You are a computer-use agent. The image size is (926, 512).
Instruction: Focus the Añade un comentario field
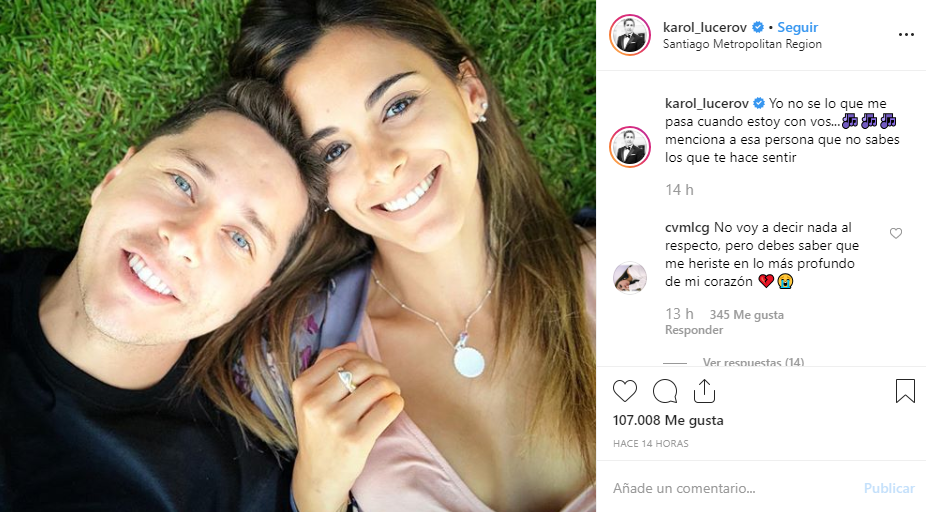(x=732, y=488)
